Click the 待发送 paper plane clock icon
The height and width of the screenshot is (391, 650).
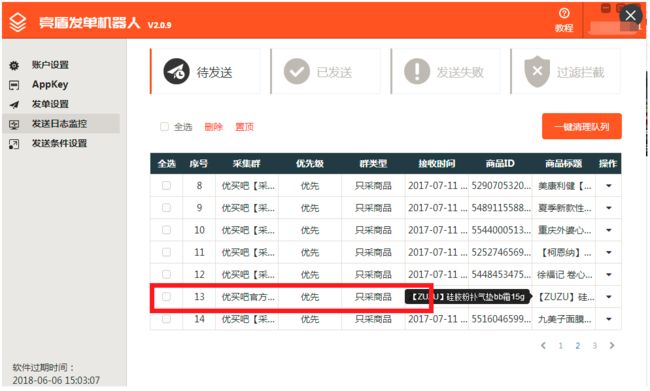[177, 71]
